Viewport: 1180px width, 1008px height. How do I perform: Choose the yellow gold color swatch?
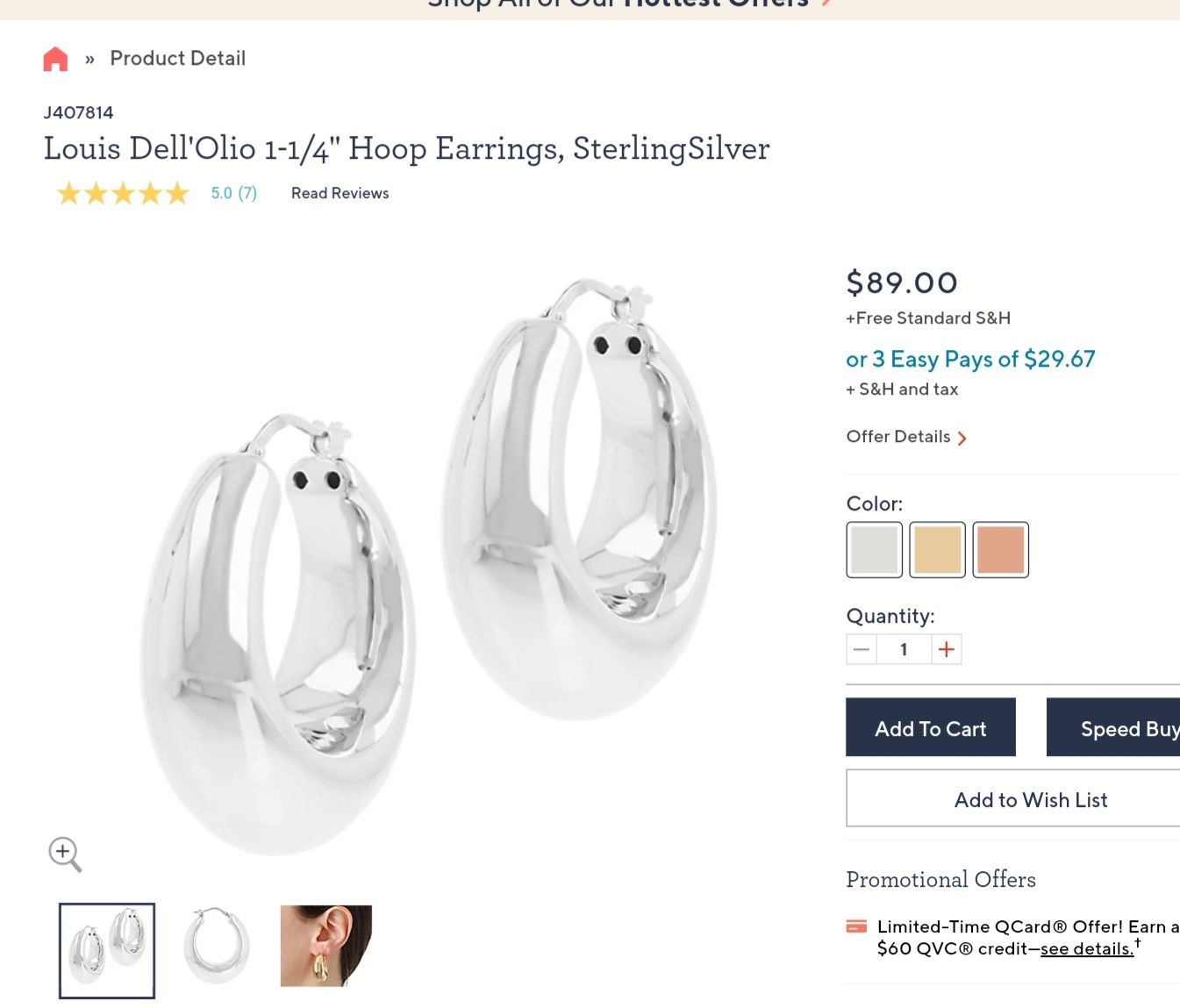[x=937, y=550]
